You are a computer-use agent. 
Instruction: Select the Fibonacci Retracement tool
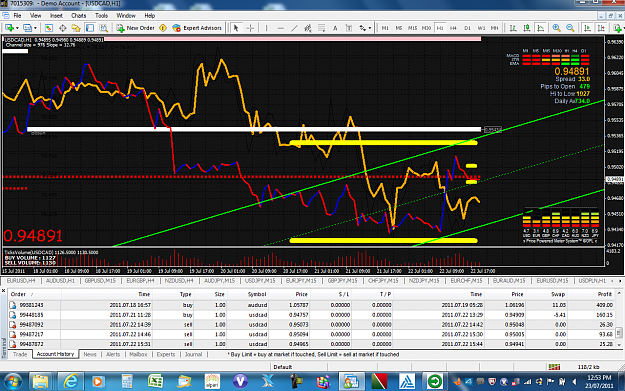coord(321,28)
